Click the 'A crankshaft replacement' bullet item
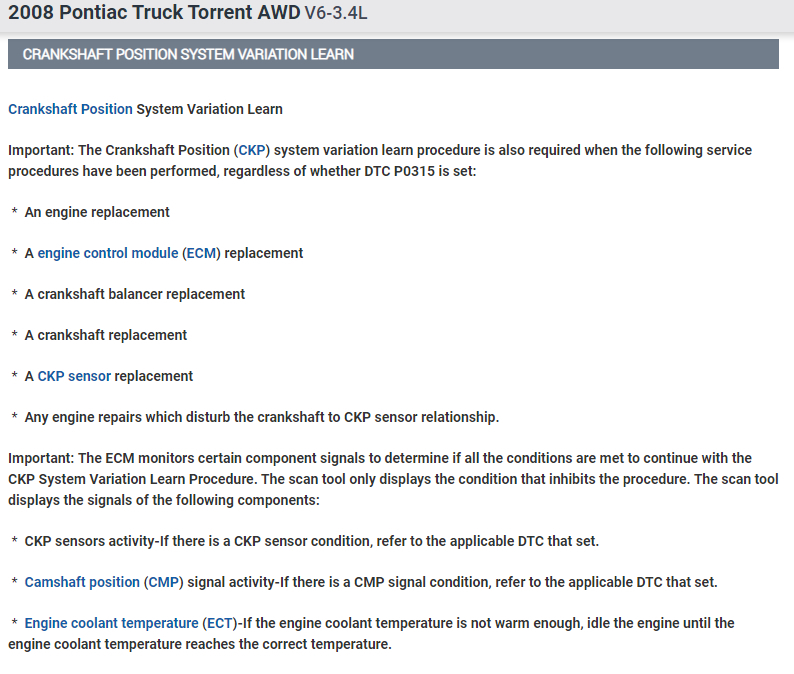Viewport: 794px width, 674px height. point(105,335)
